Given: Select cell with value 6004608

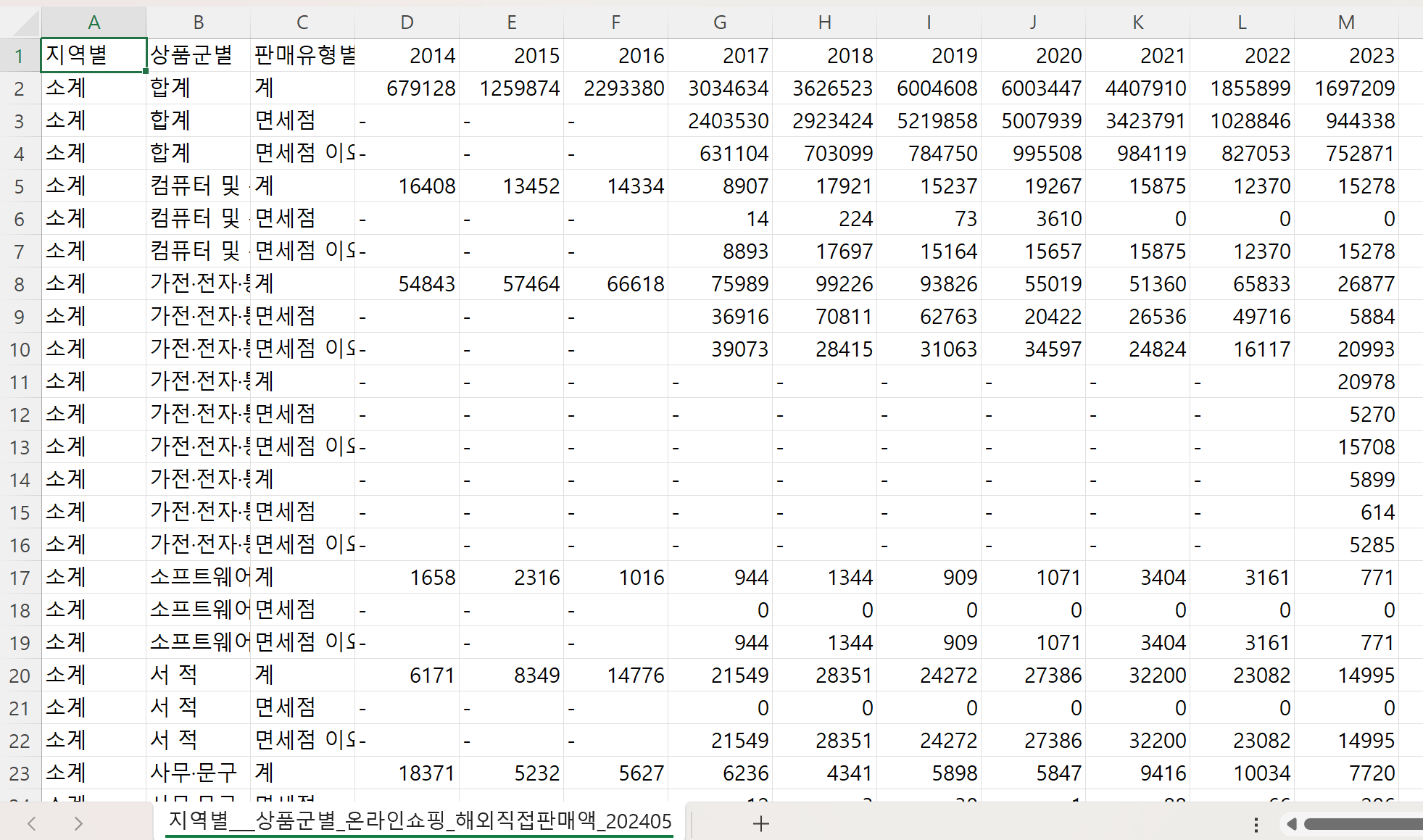Looking at the screenshot, I should click(x=929, y=88).
